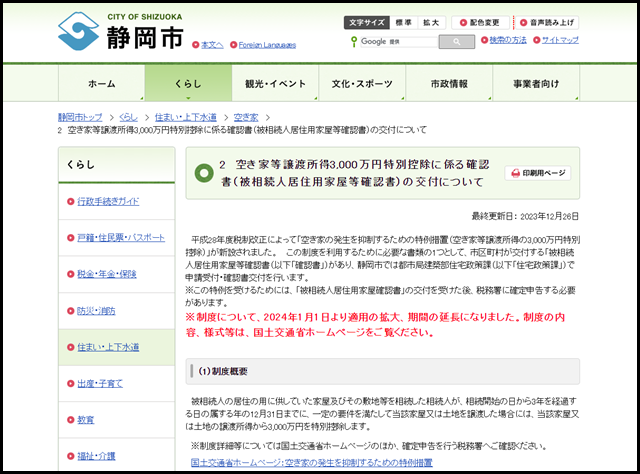
Task: Open the 市政情報 navigation tab
Action: click(449, 84)
